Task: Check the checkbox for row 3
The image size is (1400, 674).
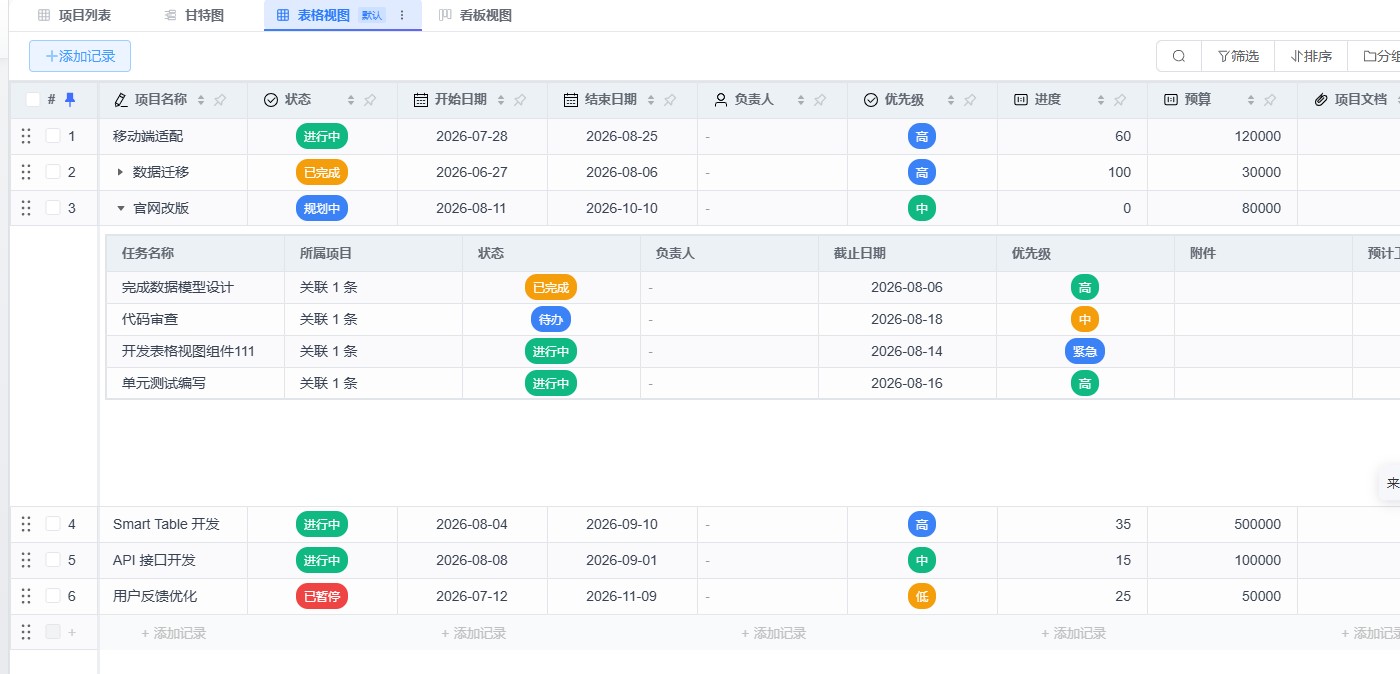Action: click(x=53, y=208)
